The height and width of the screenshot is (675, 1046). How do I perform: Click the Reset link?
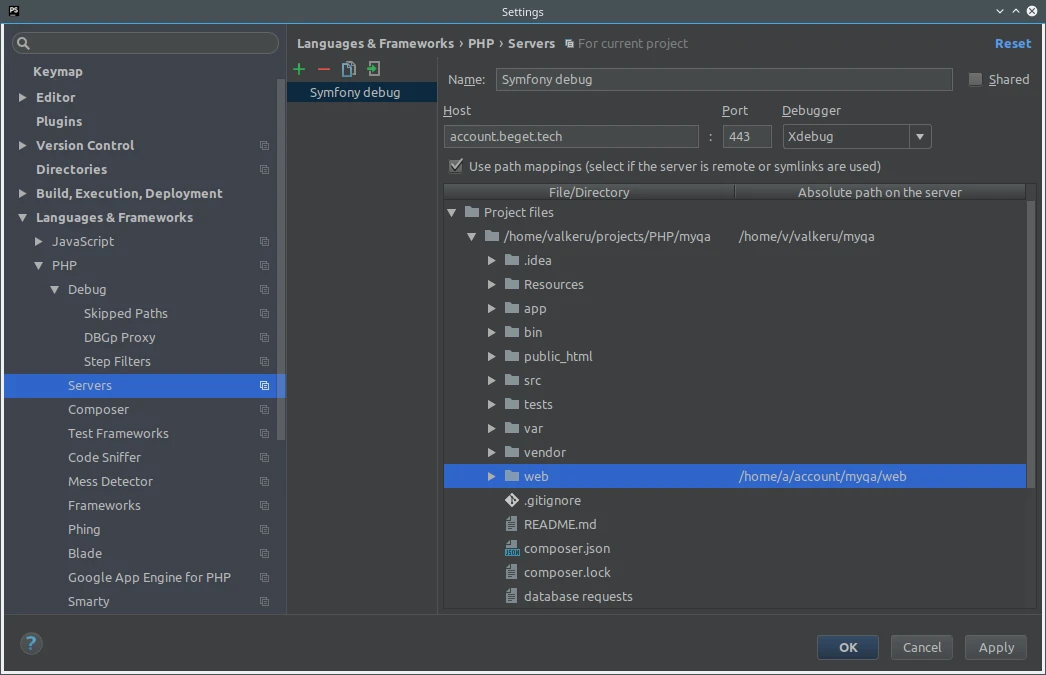pyautogui.click(x=1012, y=43)
